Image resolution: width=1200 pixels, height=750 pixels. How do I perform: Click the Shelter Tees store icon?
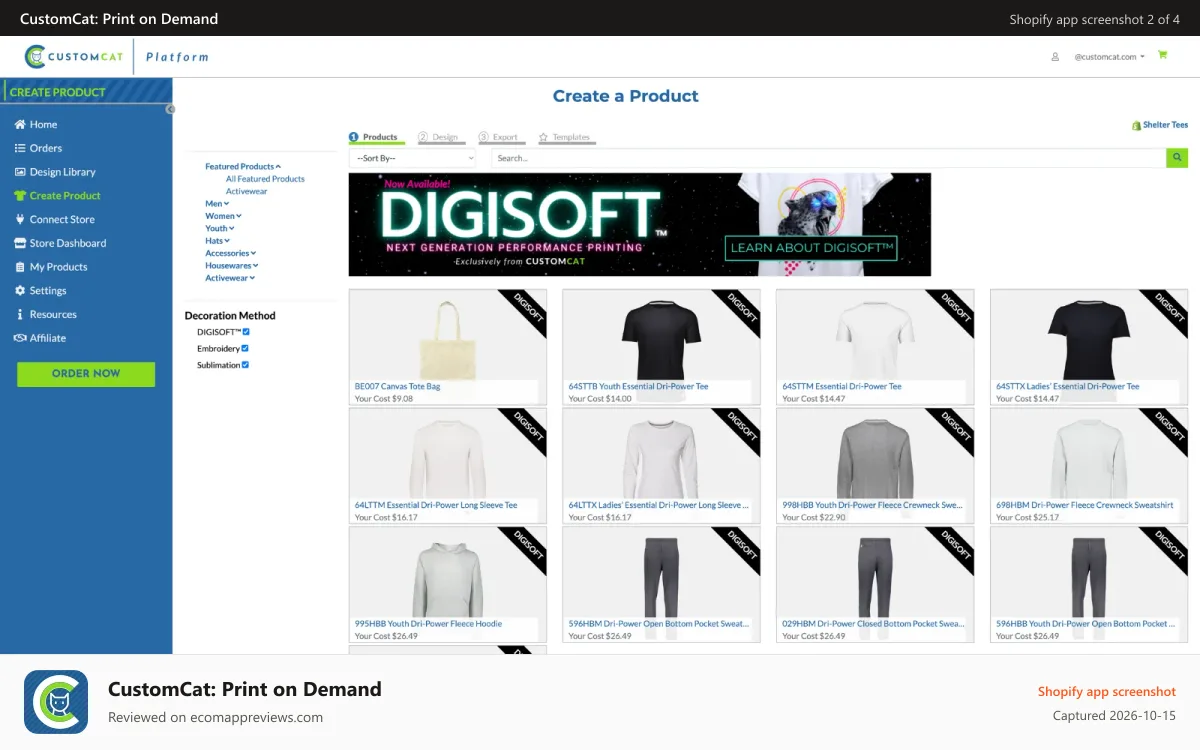tap(1136, 126)
